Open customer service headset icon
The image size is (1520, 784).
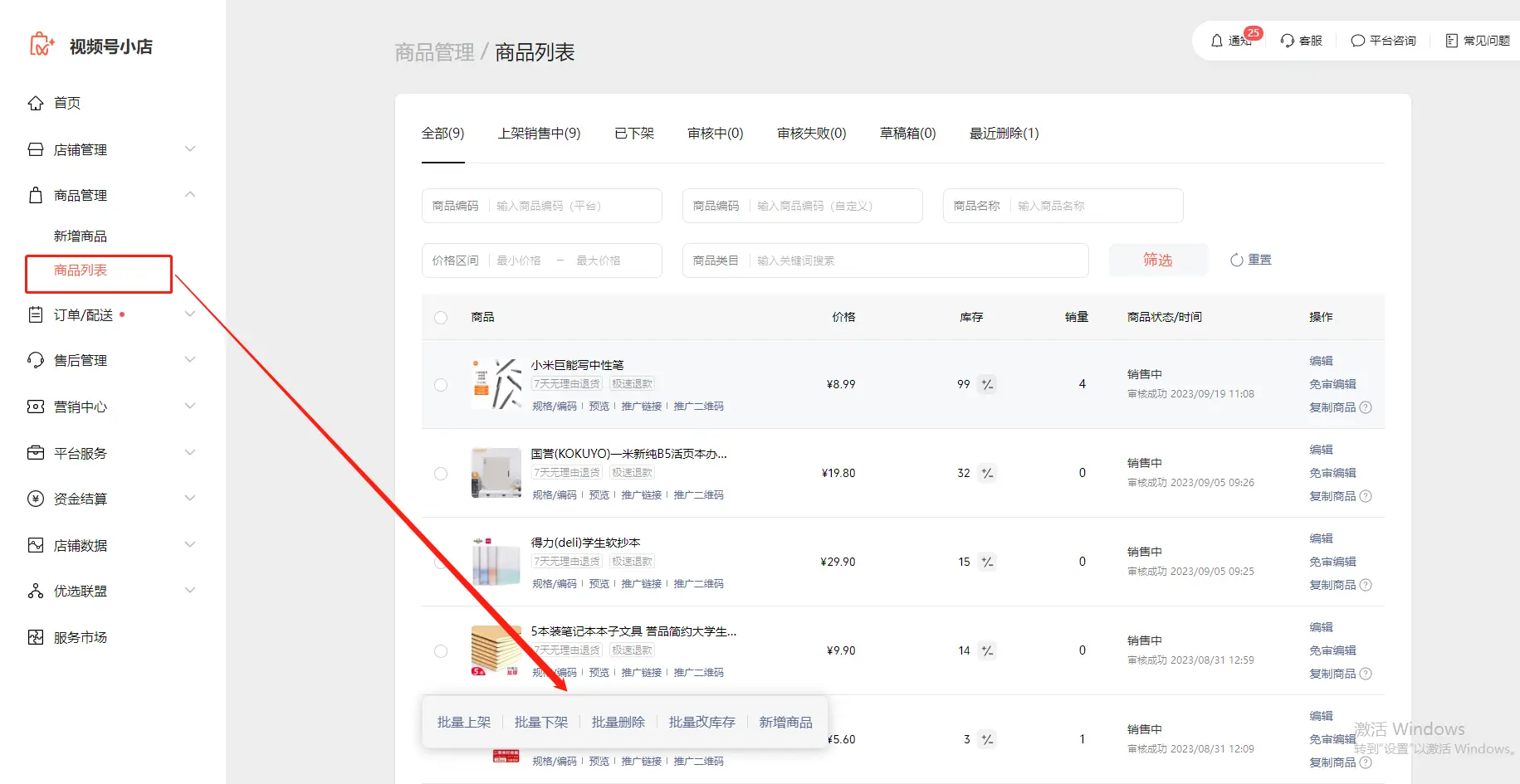click(x=1288, y=41)
